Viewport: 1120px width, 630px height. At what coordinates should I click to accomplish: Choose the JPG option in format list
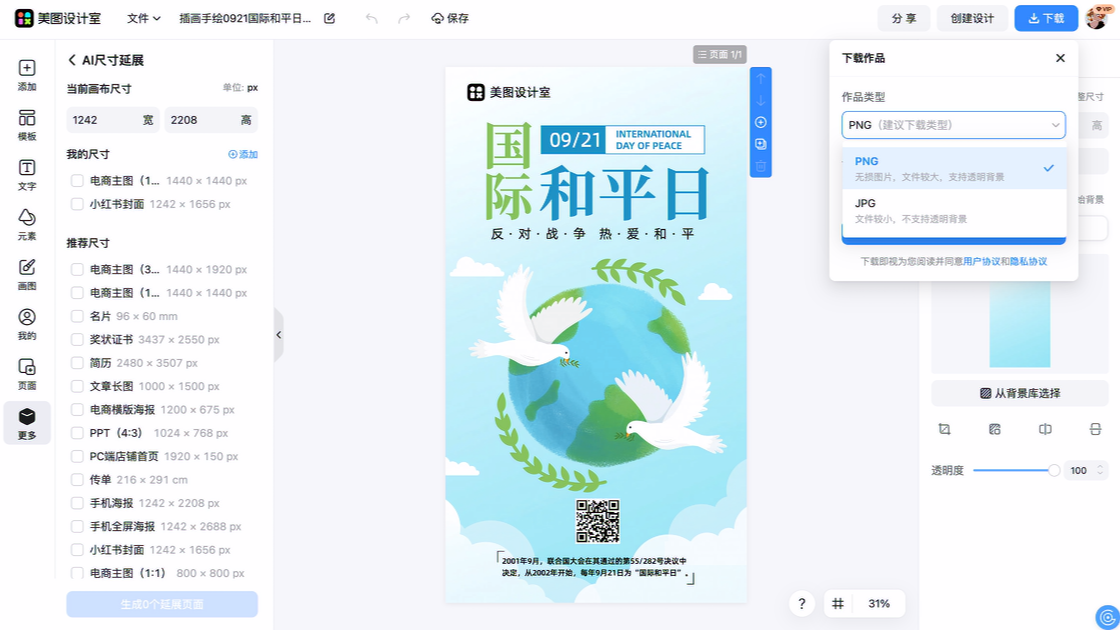[953, 210]
